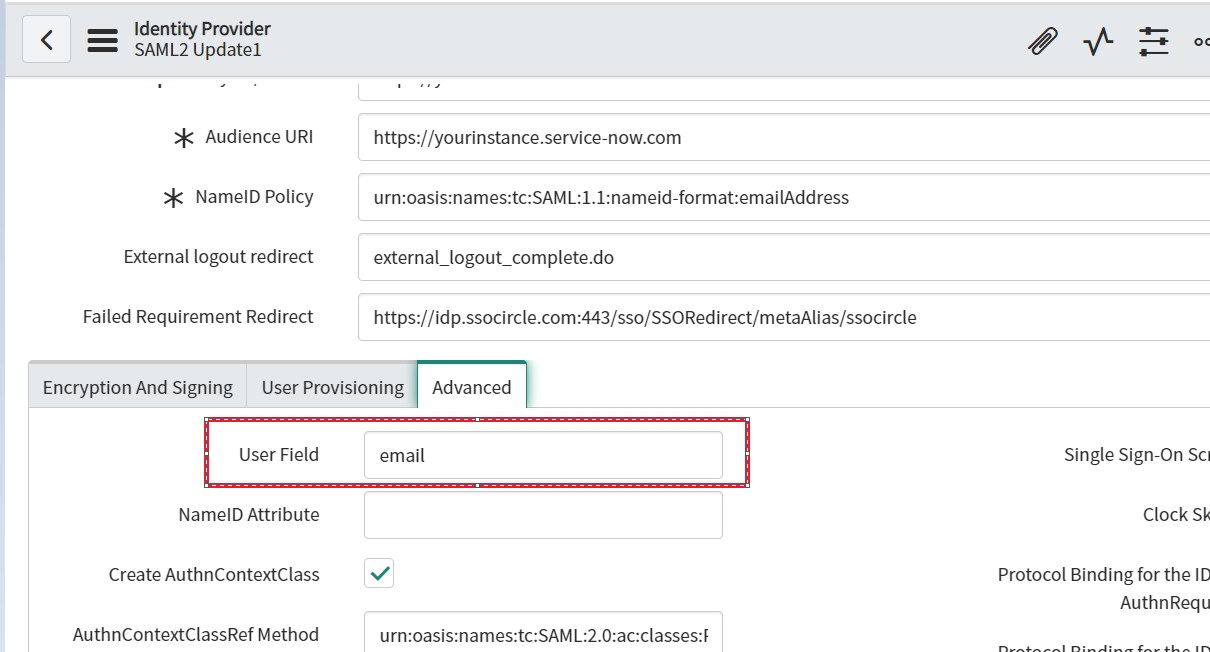Image resolution: width=1210 pixels, height=652 pixels.
Task: Open the User Provisioning tab
Action: tap(333, 386)
